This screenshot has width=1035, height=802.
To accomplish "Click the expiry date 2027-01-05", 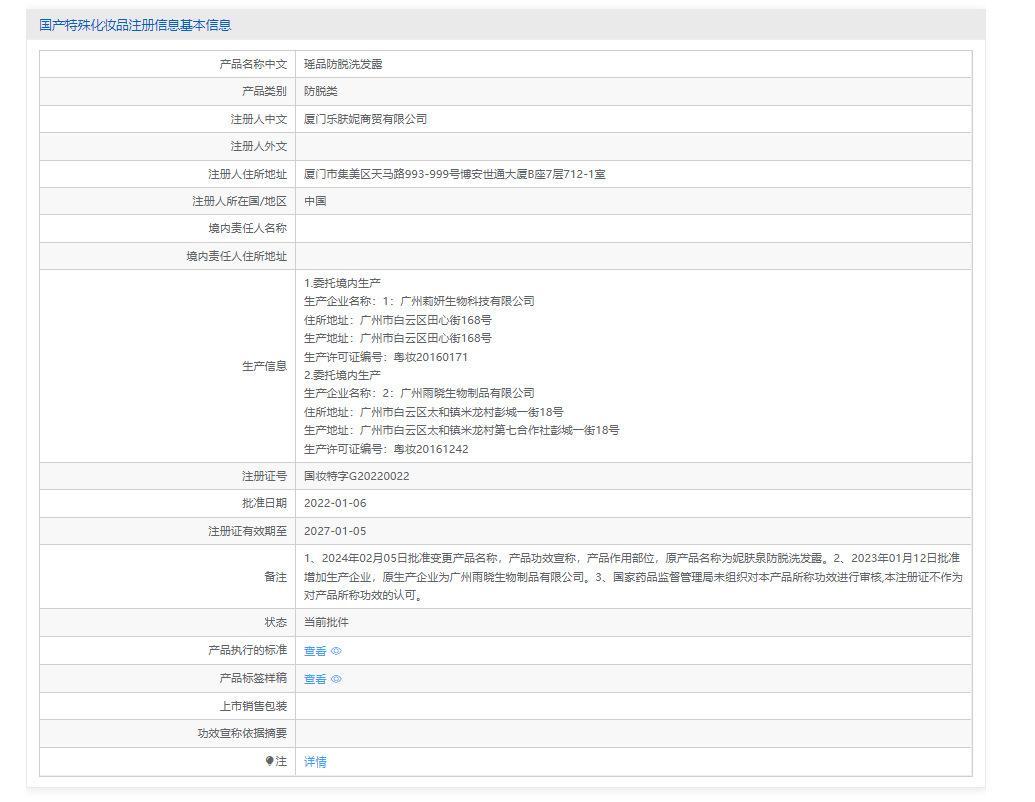I will [x=335, y=531].
